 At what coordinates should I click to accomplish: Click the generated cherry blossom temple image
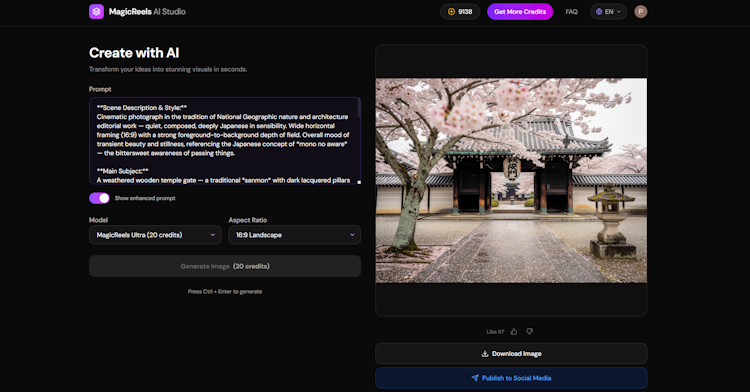511,181
